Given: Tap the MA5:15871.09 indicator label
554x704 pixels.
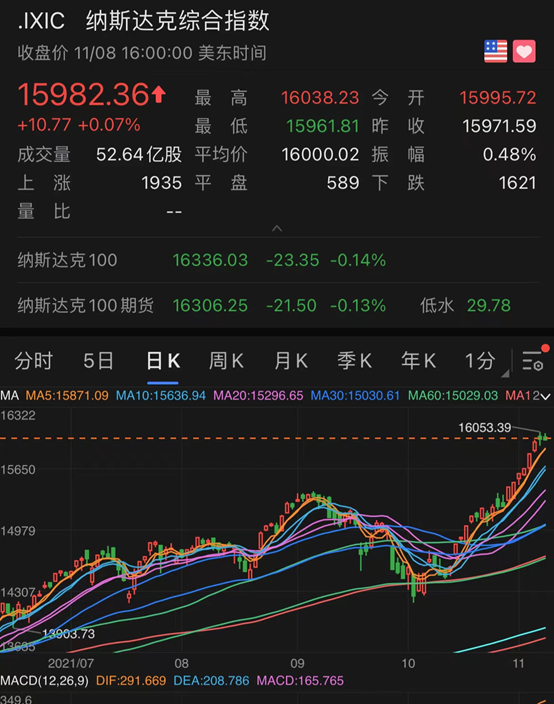Looking at the screenshot, I should coord(67,396).
